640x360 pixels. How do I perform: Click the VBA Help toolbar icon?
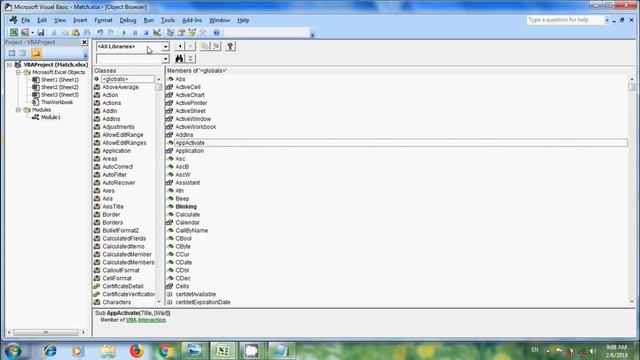217,32
